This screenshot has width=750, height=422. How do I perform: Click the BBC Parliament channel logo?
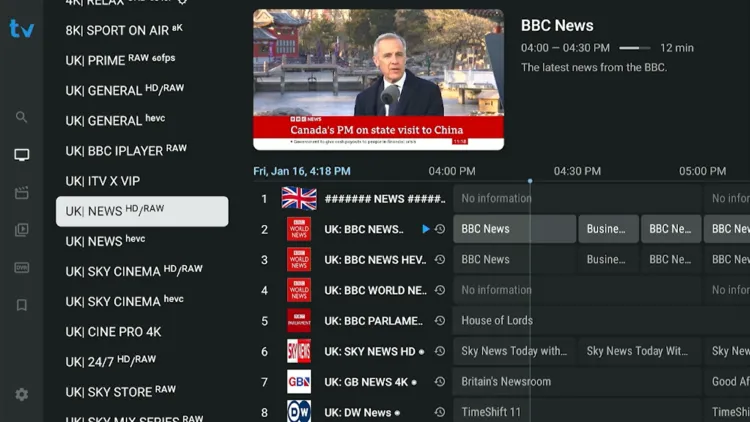[299, 321]
